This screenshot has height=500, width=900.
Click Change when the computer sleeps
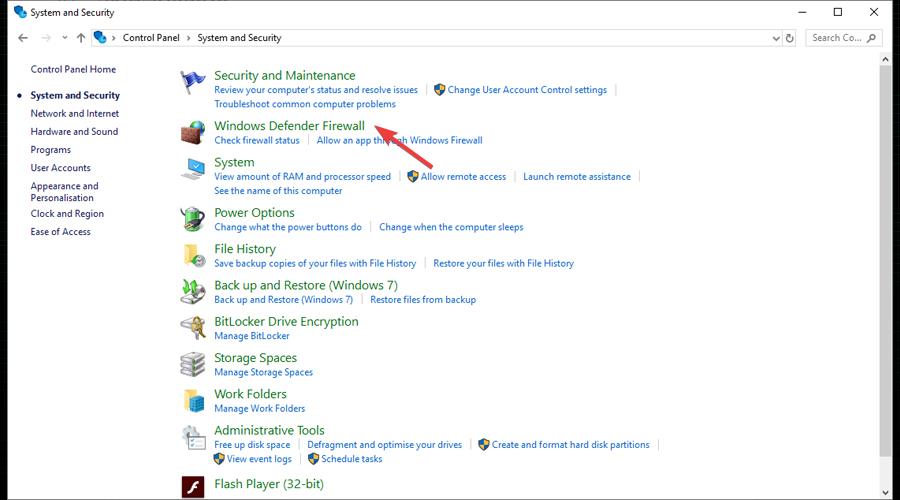click(451, 227)
